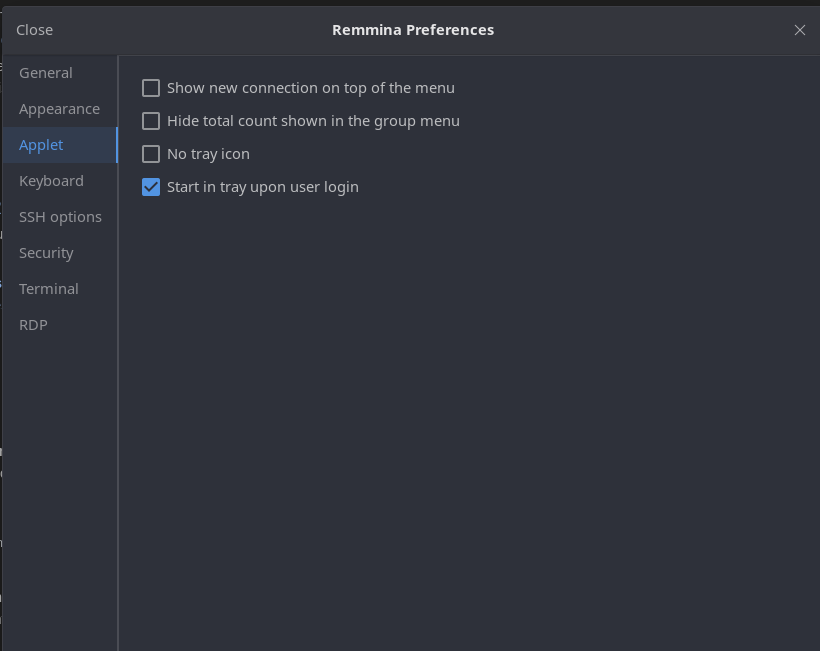Check the No tray icon box
820x651 pixels.
tap(151, 154)
